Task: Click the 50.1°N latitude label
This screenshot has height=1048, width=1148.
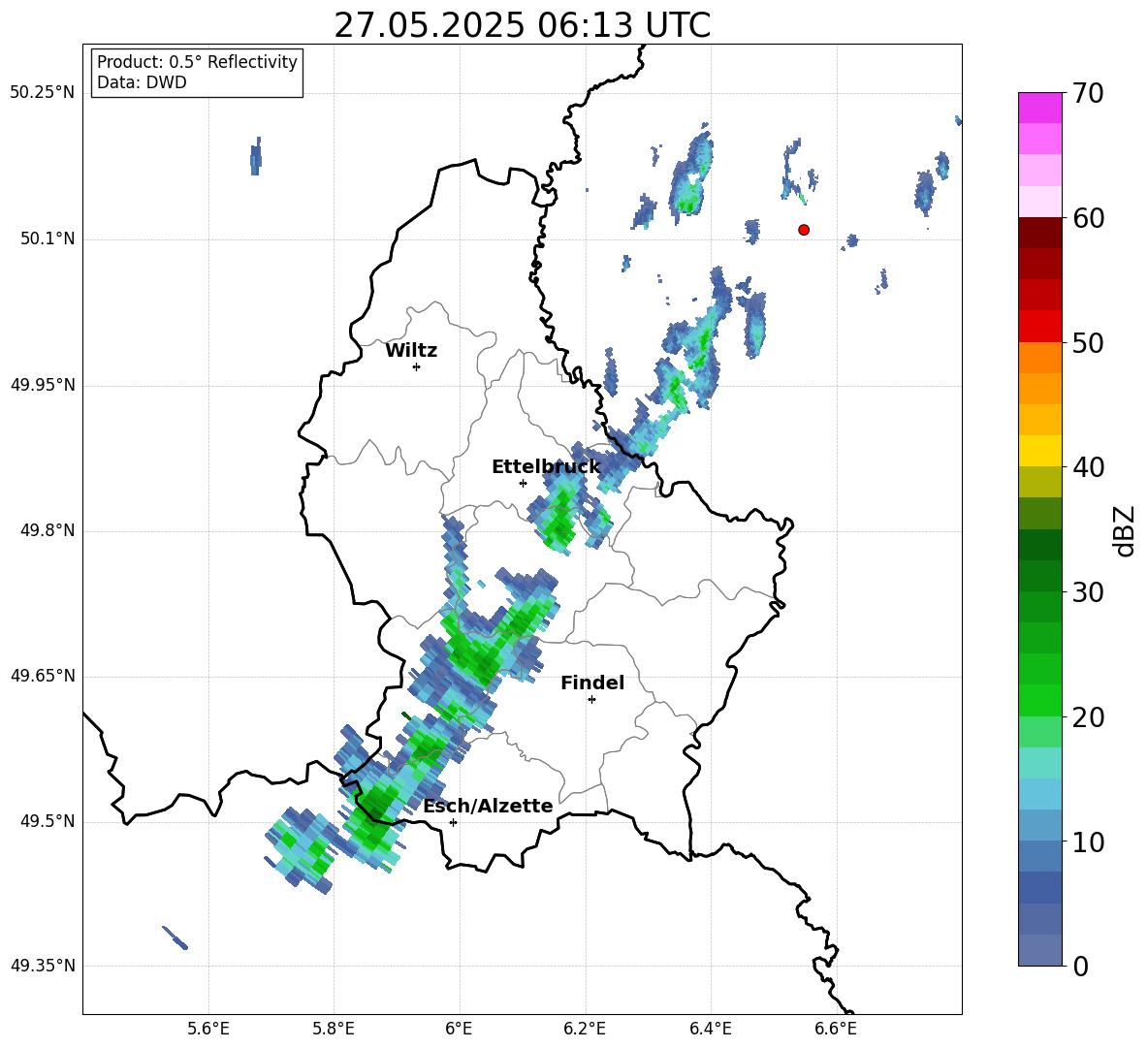Action: (x=48, y=238)
